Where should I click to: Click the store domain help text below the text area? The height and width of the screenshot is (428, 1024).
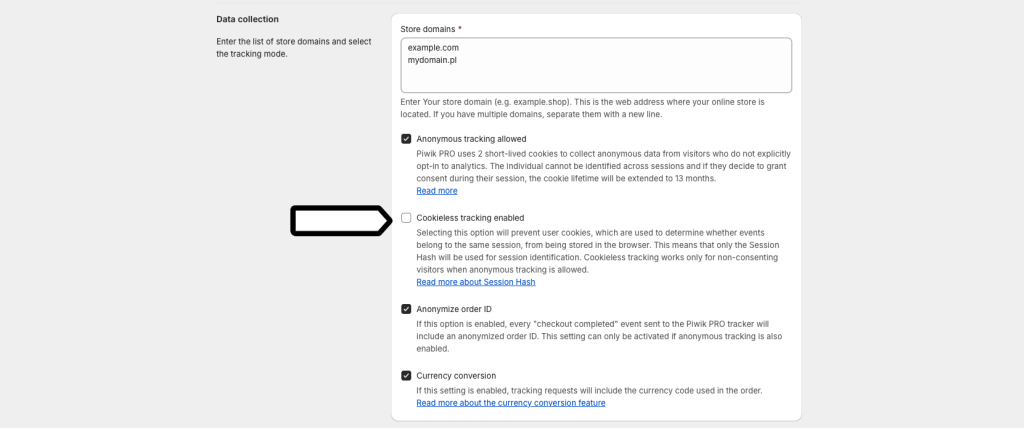(583, 108)
